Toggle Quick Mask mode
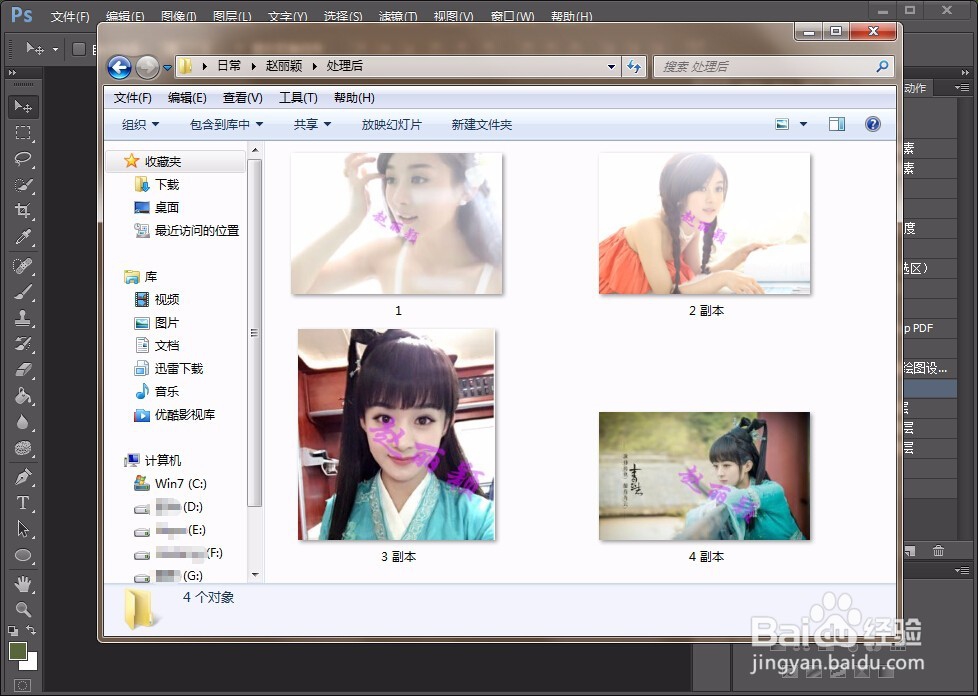978x696 pixels. coord(22,685)
